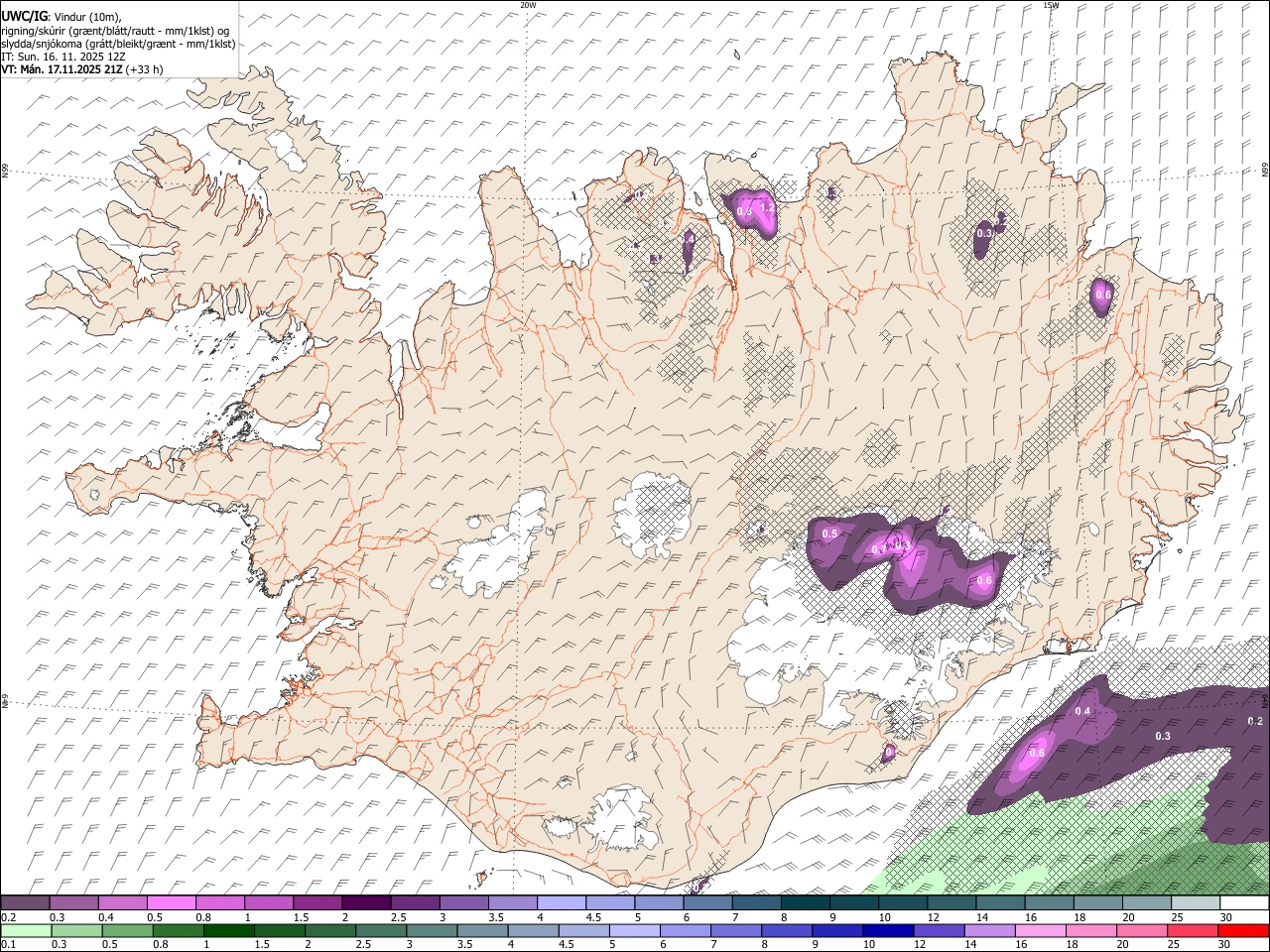The height and width of the screenshot is (952, 1270).
Task: Pick the 0.8 green swatch, lower legend row
Action: pos(179,930)
